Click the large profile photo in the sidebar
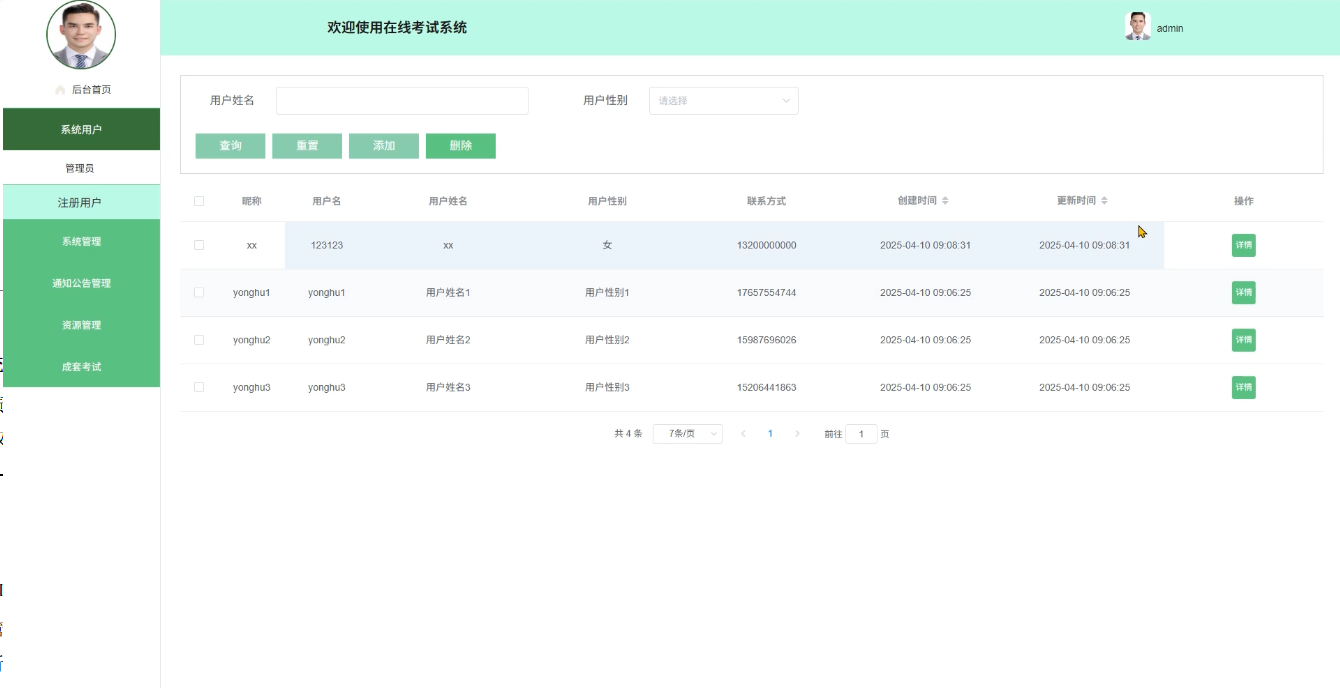1340x688 pixels. [x=81, y=35]
